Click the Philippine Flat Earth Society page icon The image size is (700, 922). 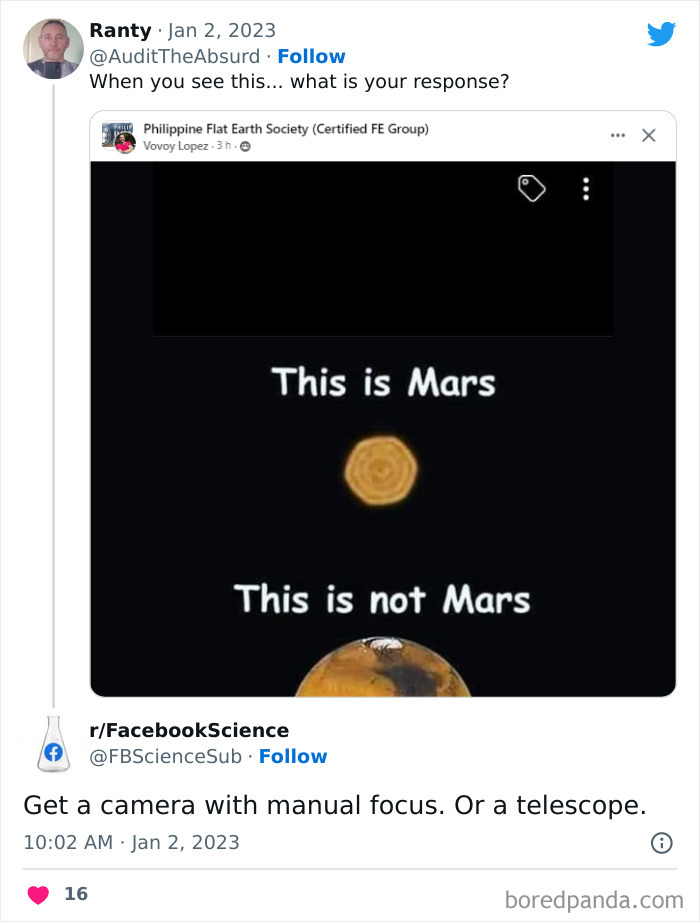click(x=119, y=135)
